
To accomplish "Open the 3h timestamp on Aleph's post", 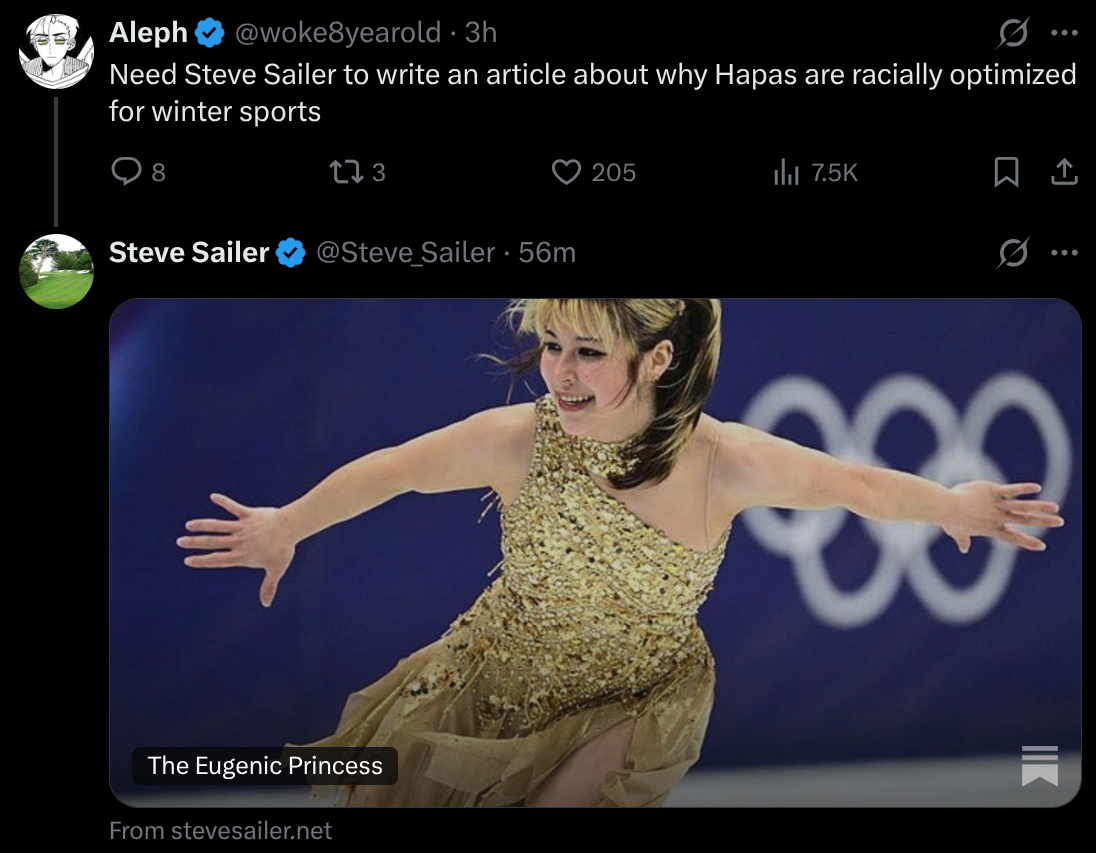I will (x=481, y=33).
